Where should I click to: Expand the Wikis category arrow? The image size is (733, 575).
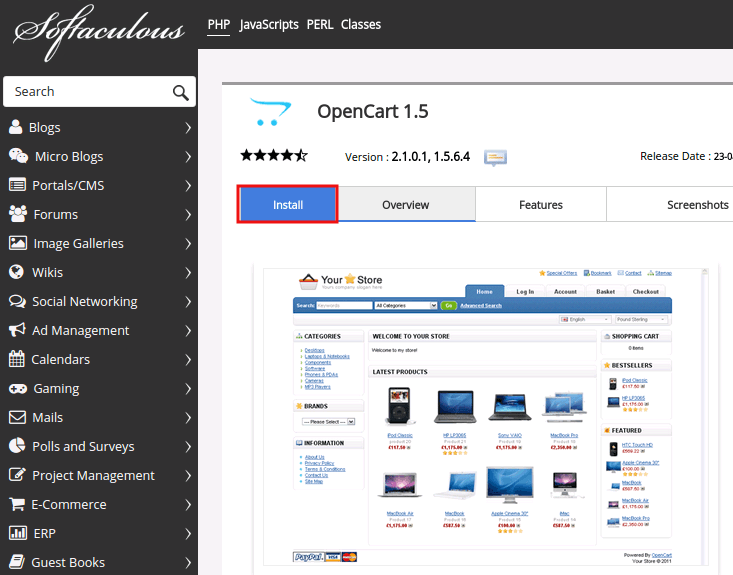(188, 273)
